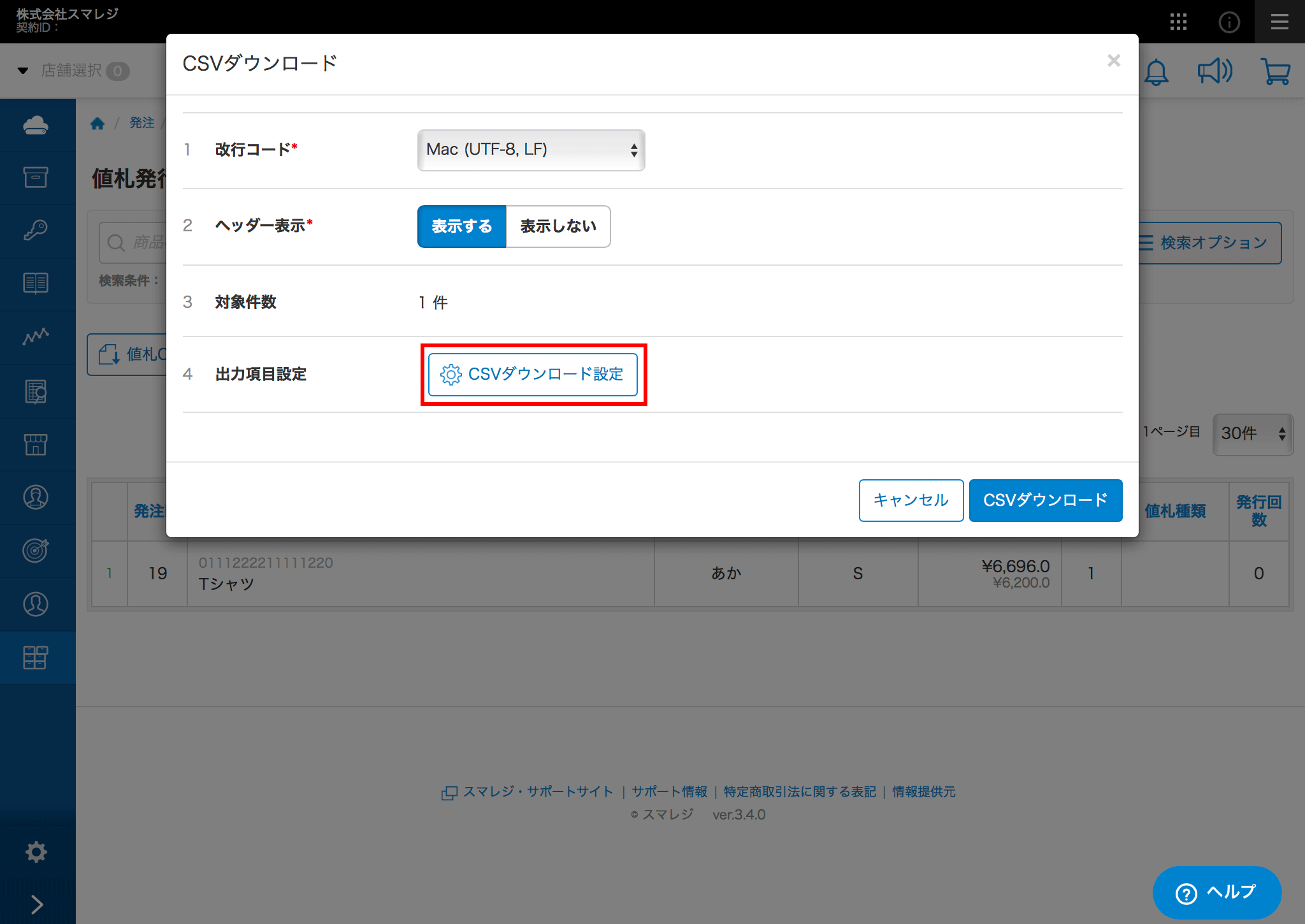
Task: Click 発注 breadcrumb link
Action: point(141,123)
